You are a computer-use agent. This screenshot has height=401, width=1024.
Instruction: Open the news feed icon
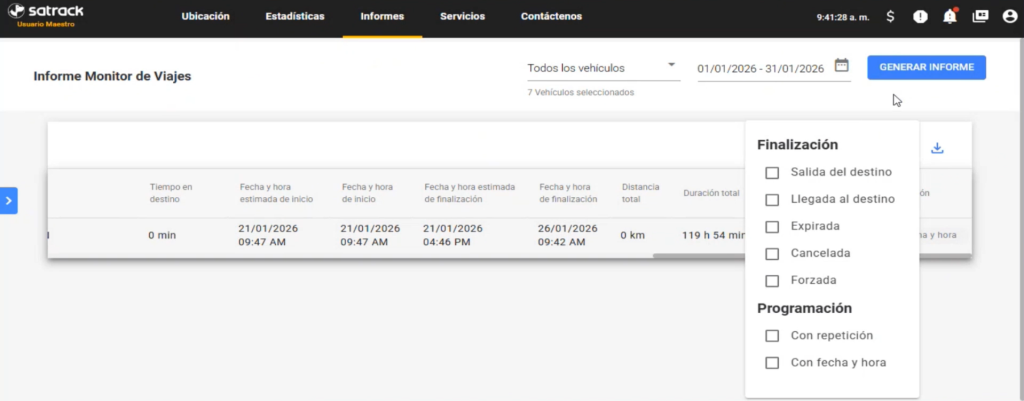pyautogui.click(x=980, y=16)
